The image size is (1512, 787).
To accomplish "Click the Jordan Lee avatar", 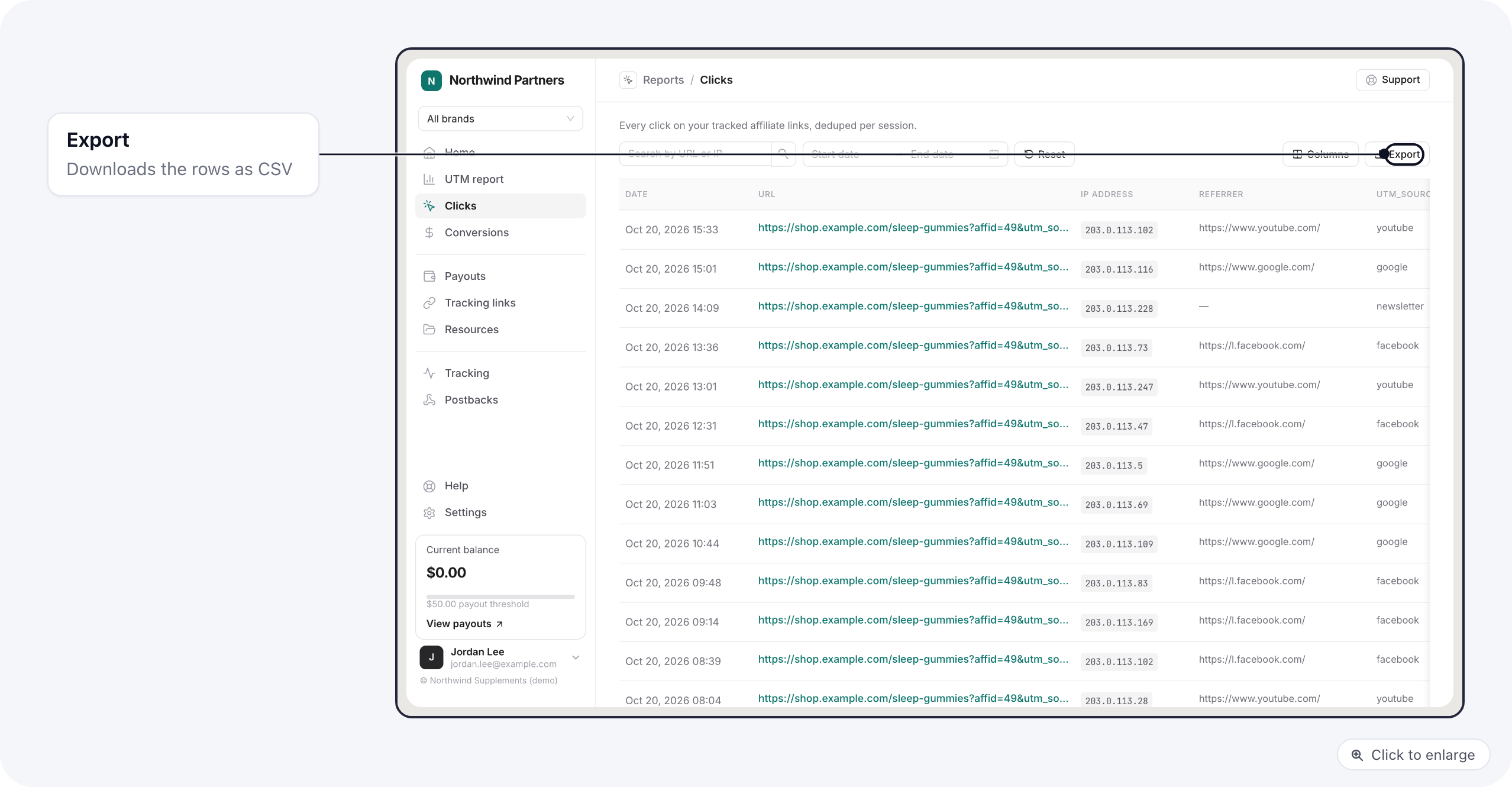I will [x=431, y=657].
